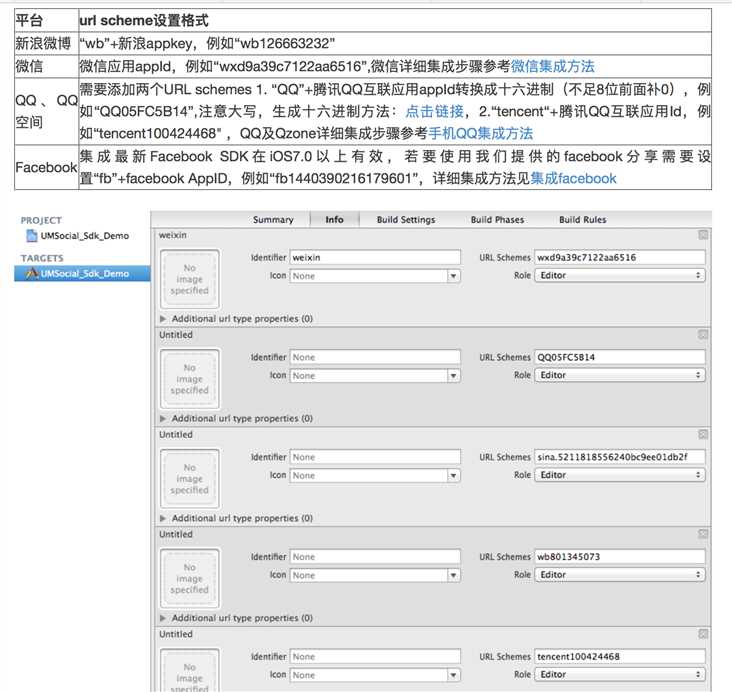Click the URL Schemes field wb801345073
Screen dimensions: 732x692
[619, 557]
